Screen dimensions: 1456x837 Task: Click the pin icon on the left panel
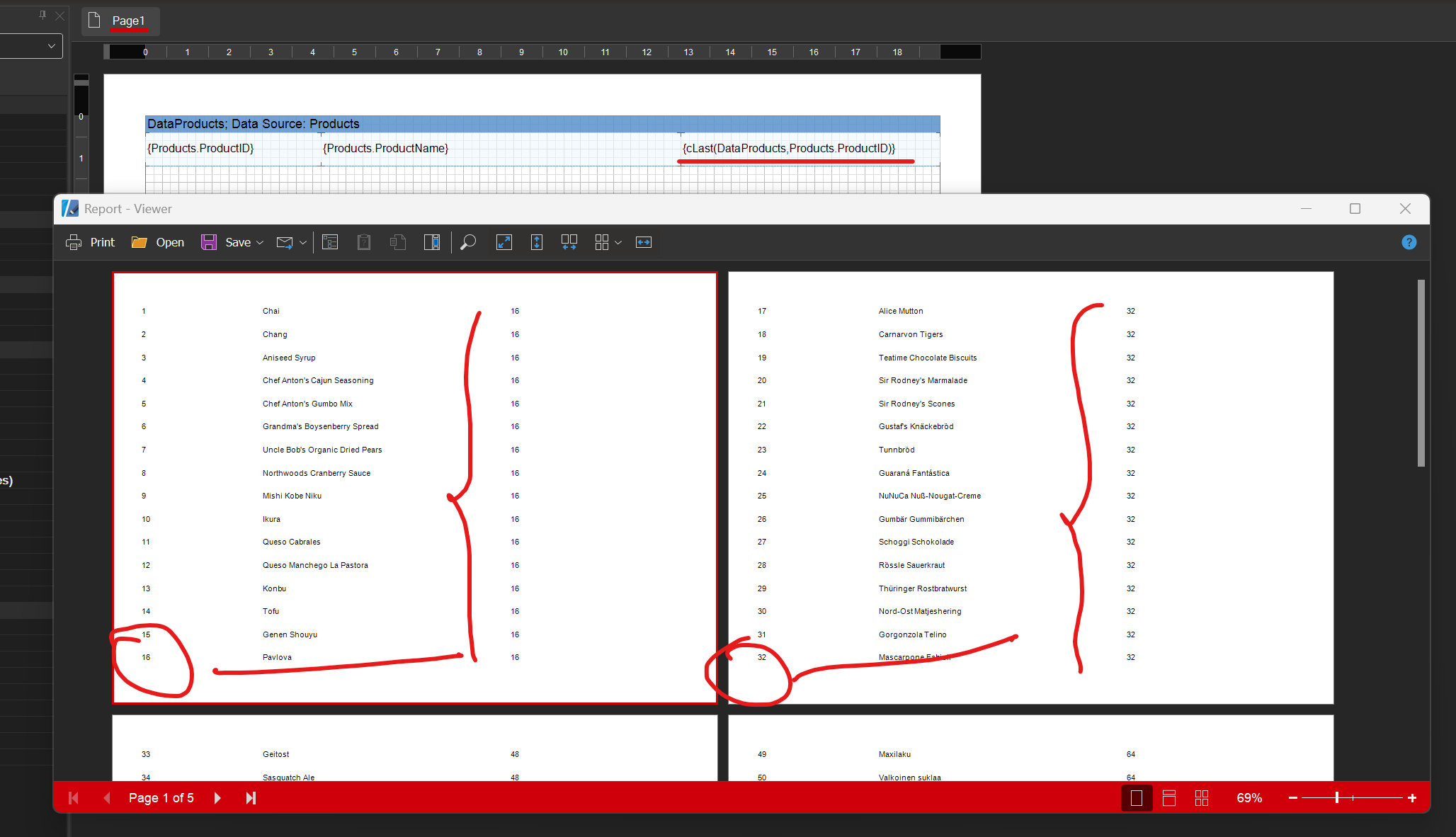[x=42, y=15]
